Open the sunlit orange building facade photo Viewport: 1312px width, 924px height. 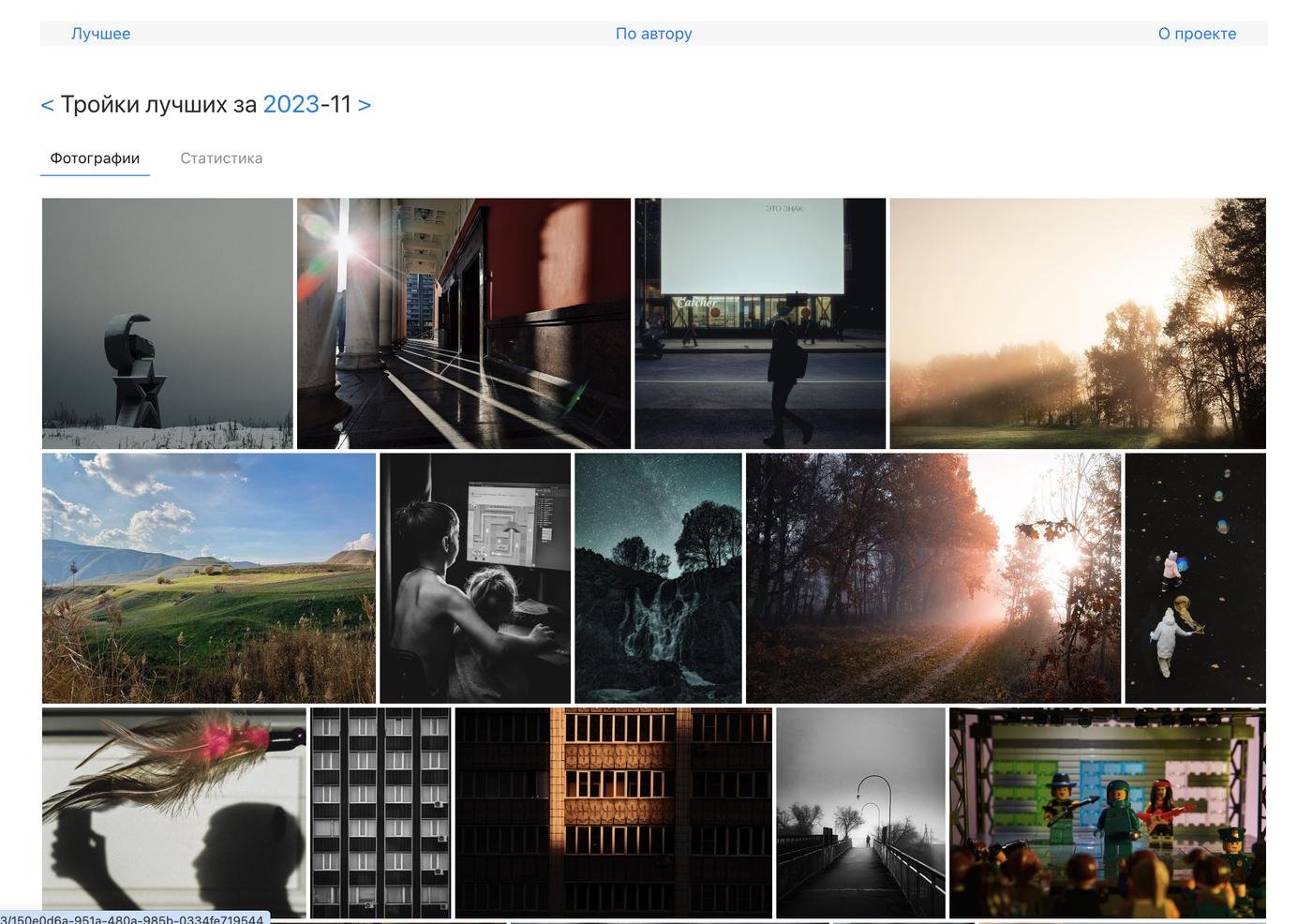pyautogui.click(x=613, y=812)
